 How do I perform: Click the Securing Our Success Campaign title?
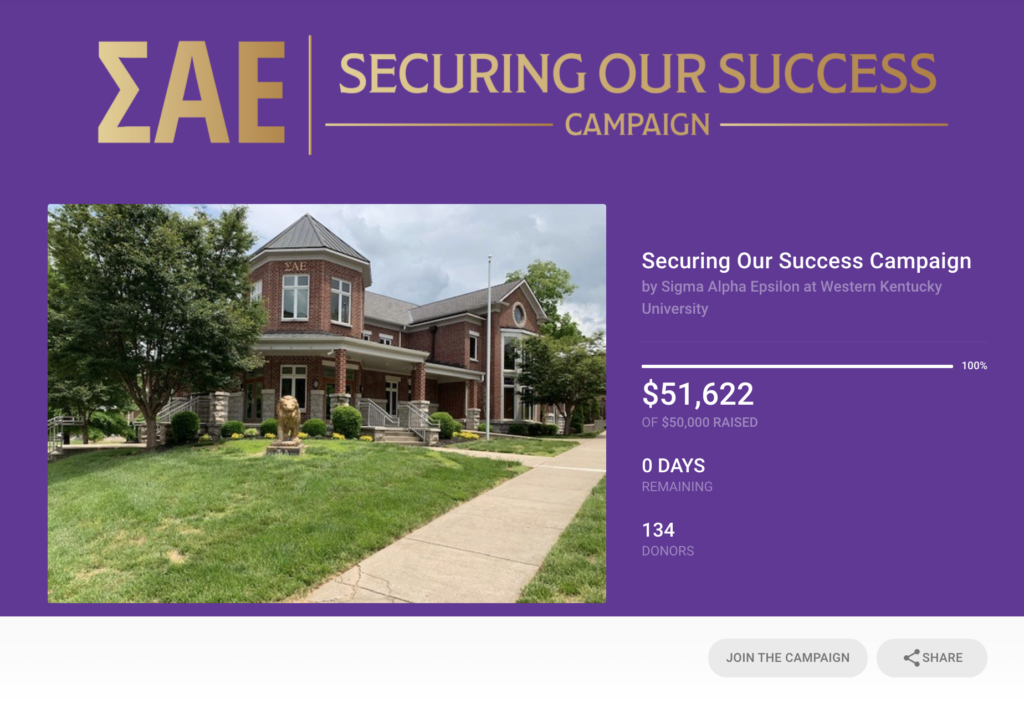click(806, 261)
